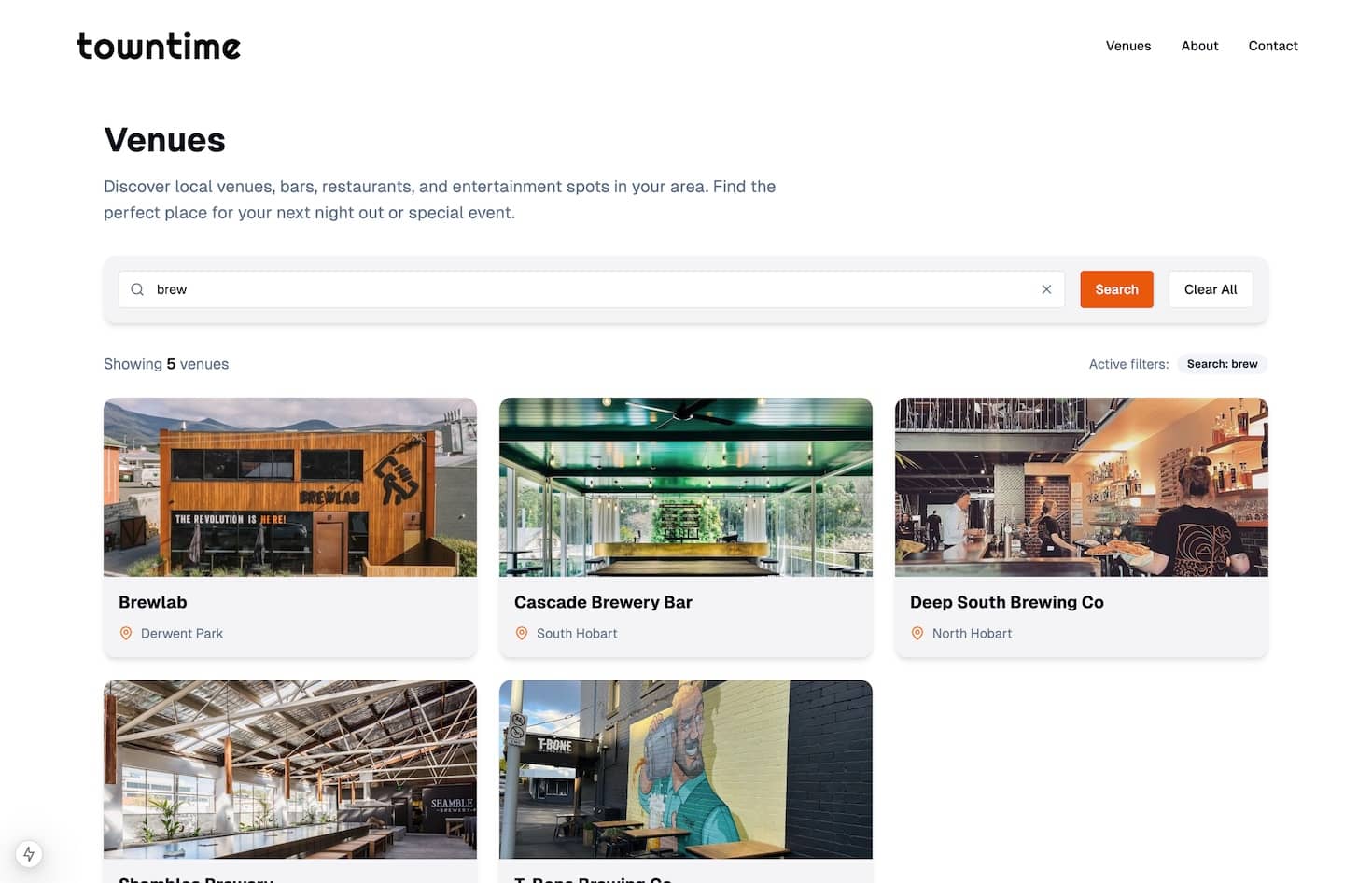This screenshot has height=883, width=1372.
Task: Click the Clear All button
Action: click(x=1211, y=289)
